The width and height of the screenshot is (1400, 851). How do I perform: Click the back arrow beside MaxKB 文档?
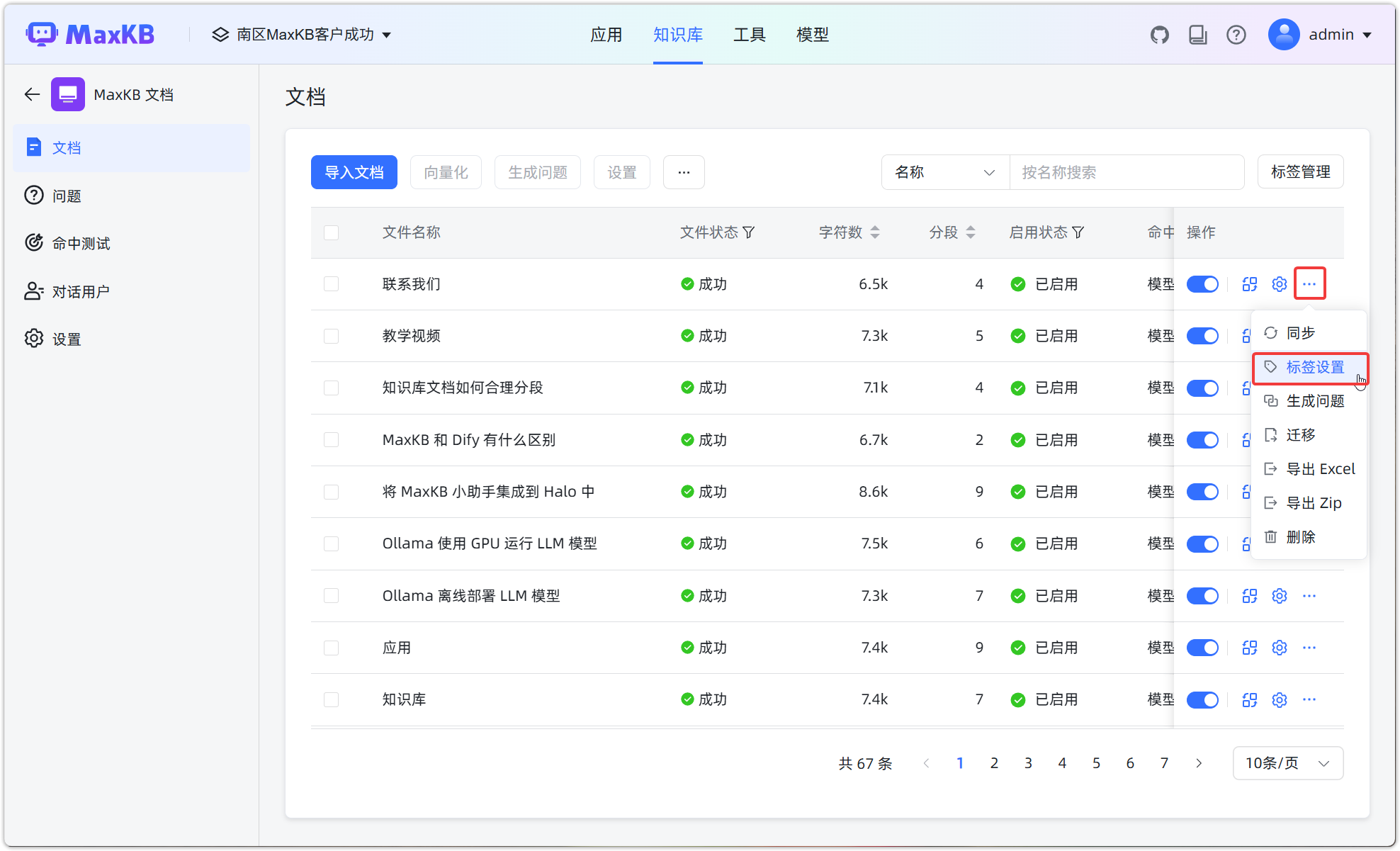click(31, 94)
